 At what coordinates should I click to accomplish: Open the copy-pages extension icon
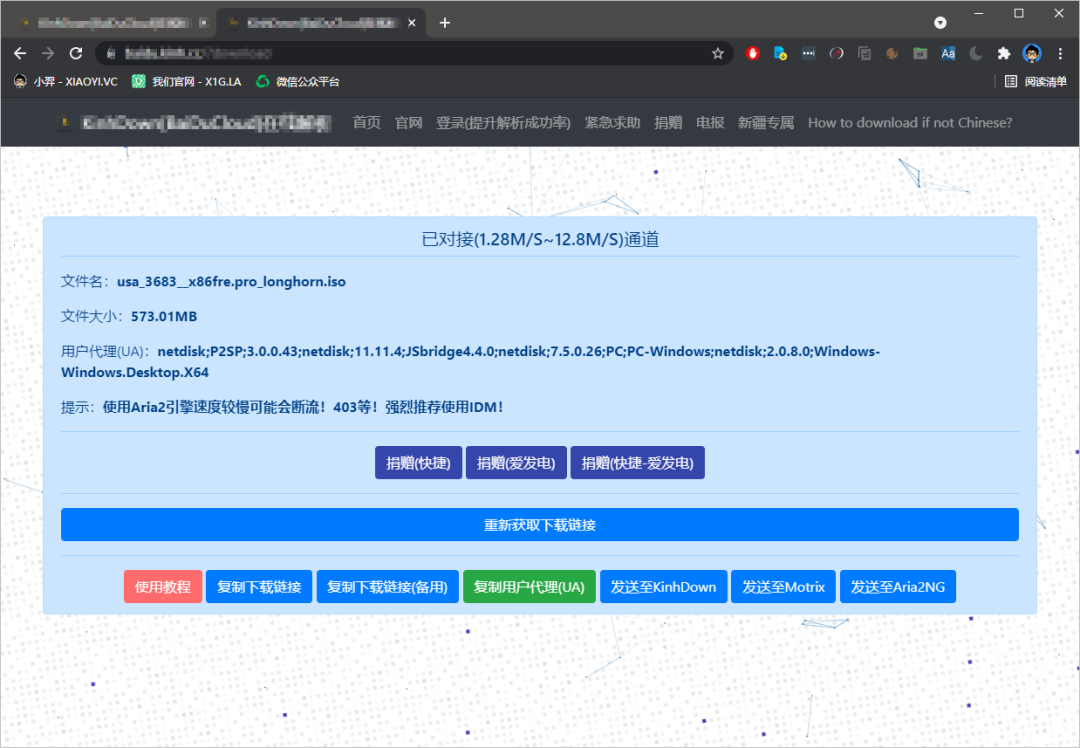(864, 53)
